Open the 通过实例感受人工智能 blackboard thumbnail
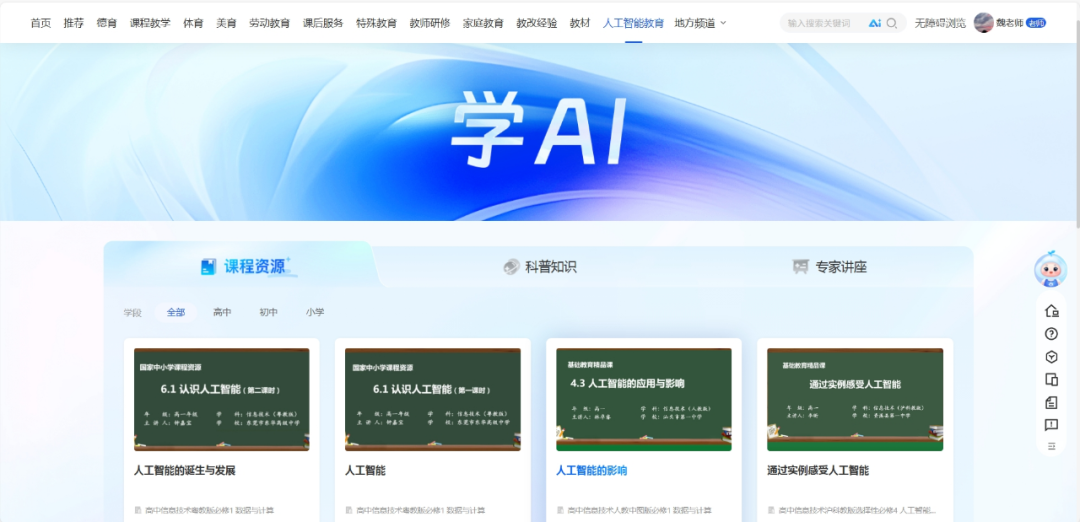The height and width of the screenshot is (522, 1080). [855, 399]
